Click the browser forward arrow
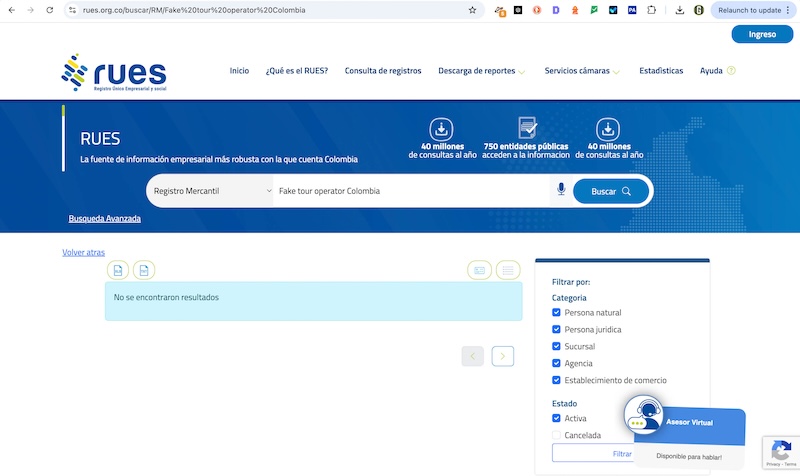This screenshot has width=800, height=476. (31, 10)
